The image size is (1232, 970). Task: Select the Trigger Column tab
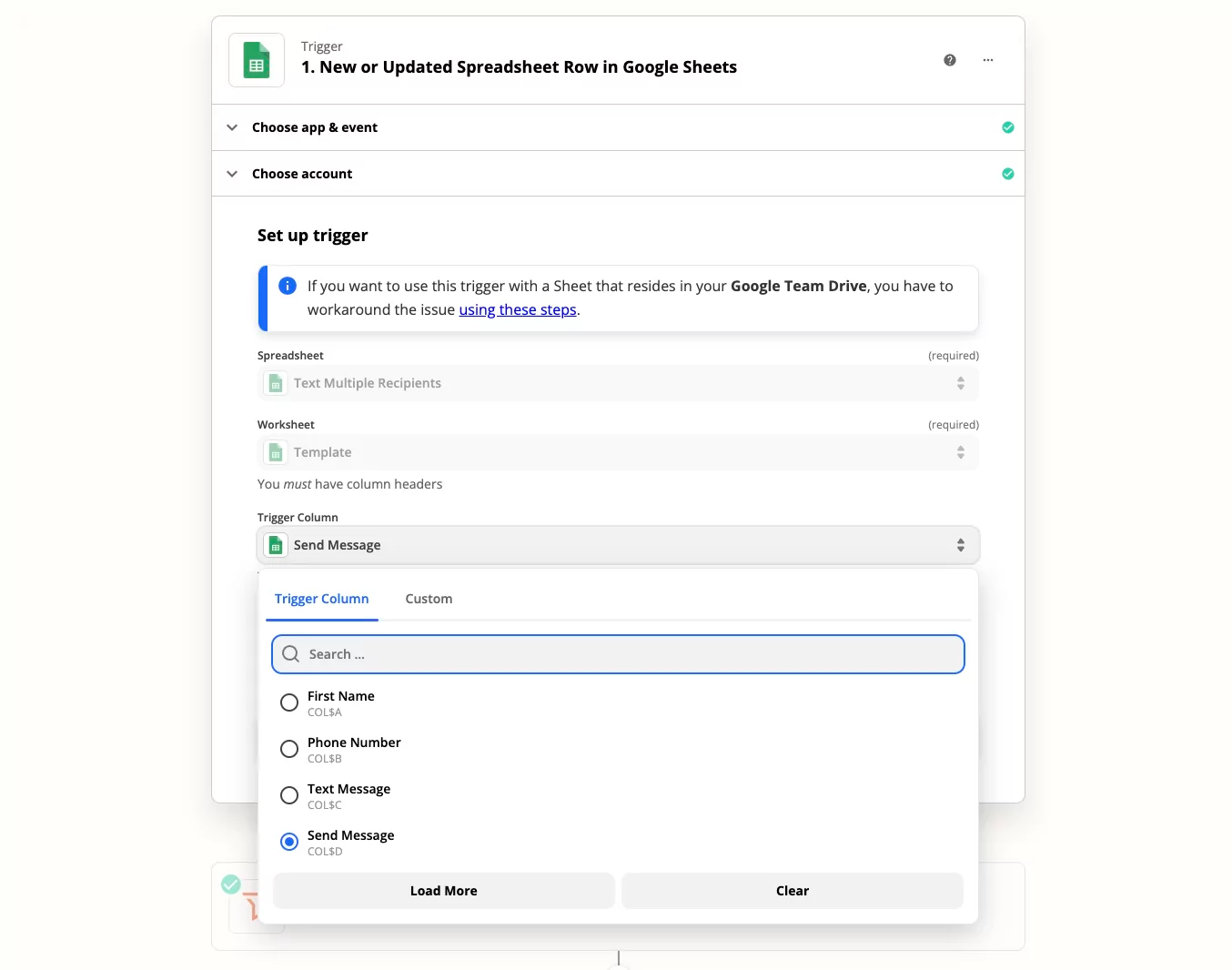tap(322, 599)
